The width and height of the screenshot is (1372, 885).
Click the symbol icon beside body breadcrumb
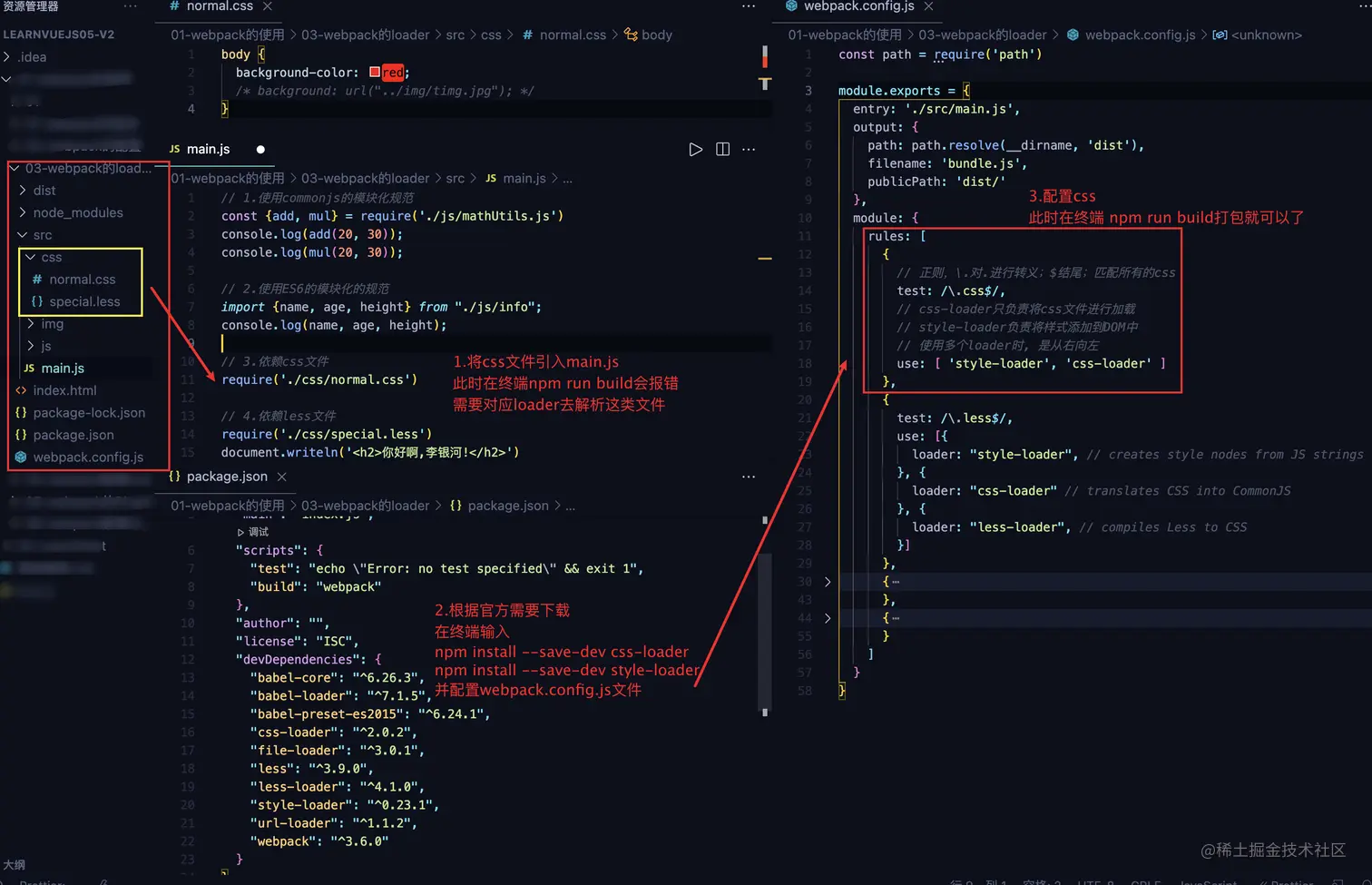tap(631, 34)
